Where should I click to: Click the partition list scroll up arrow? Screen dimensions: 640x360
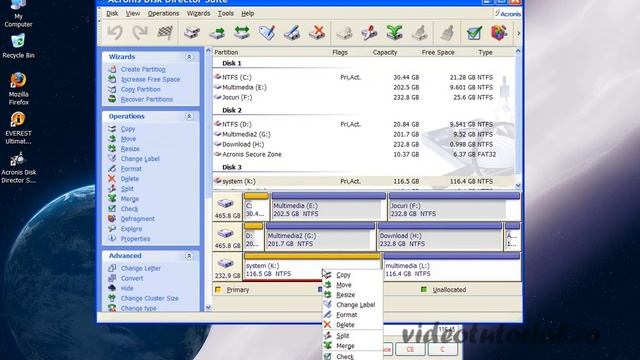(x=518, y=51)
